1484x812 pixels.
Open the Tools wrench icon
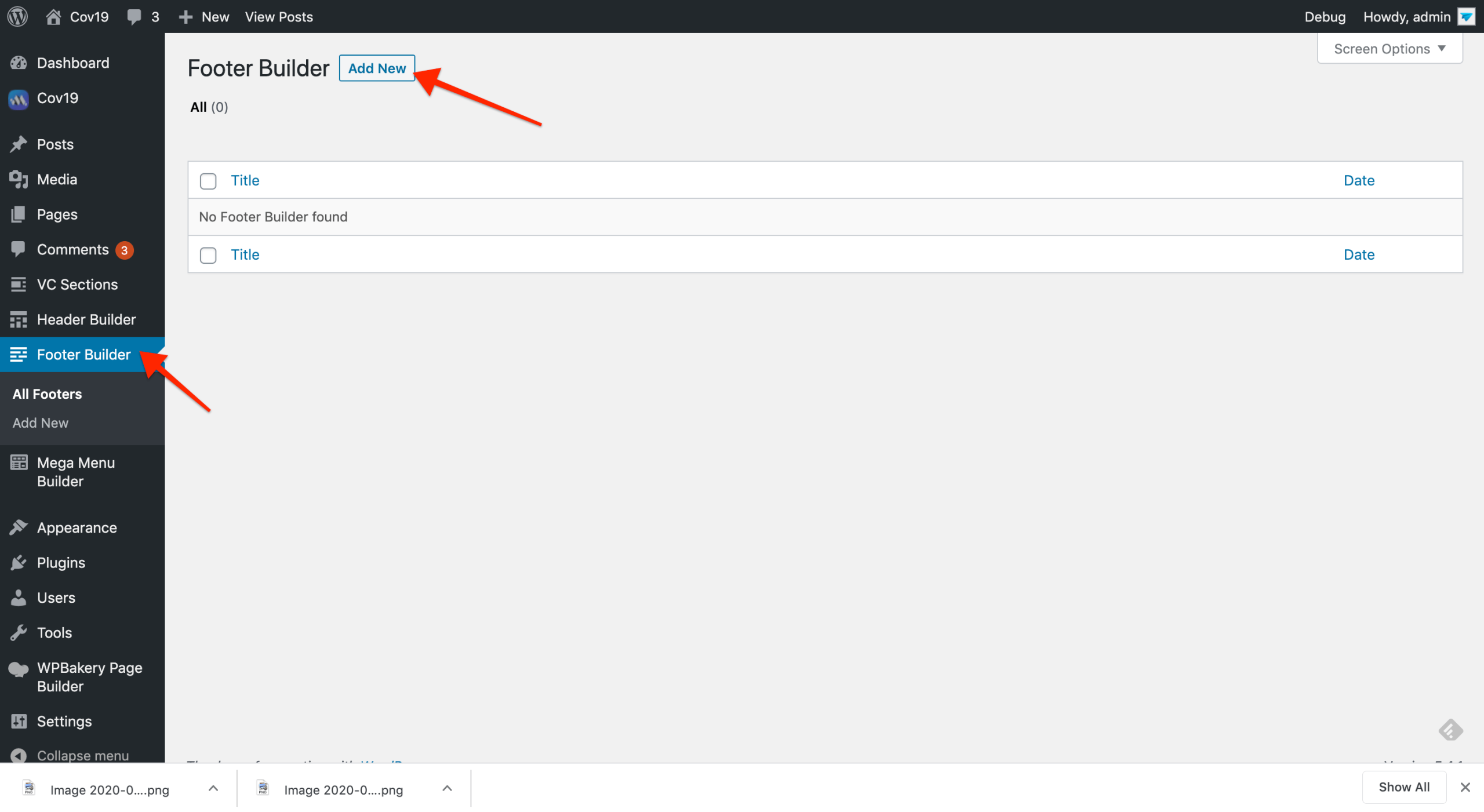19,633
